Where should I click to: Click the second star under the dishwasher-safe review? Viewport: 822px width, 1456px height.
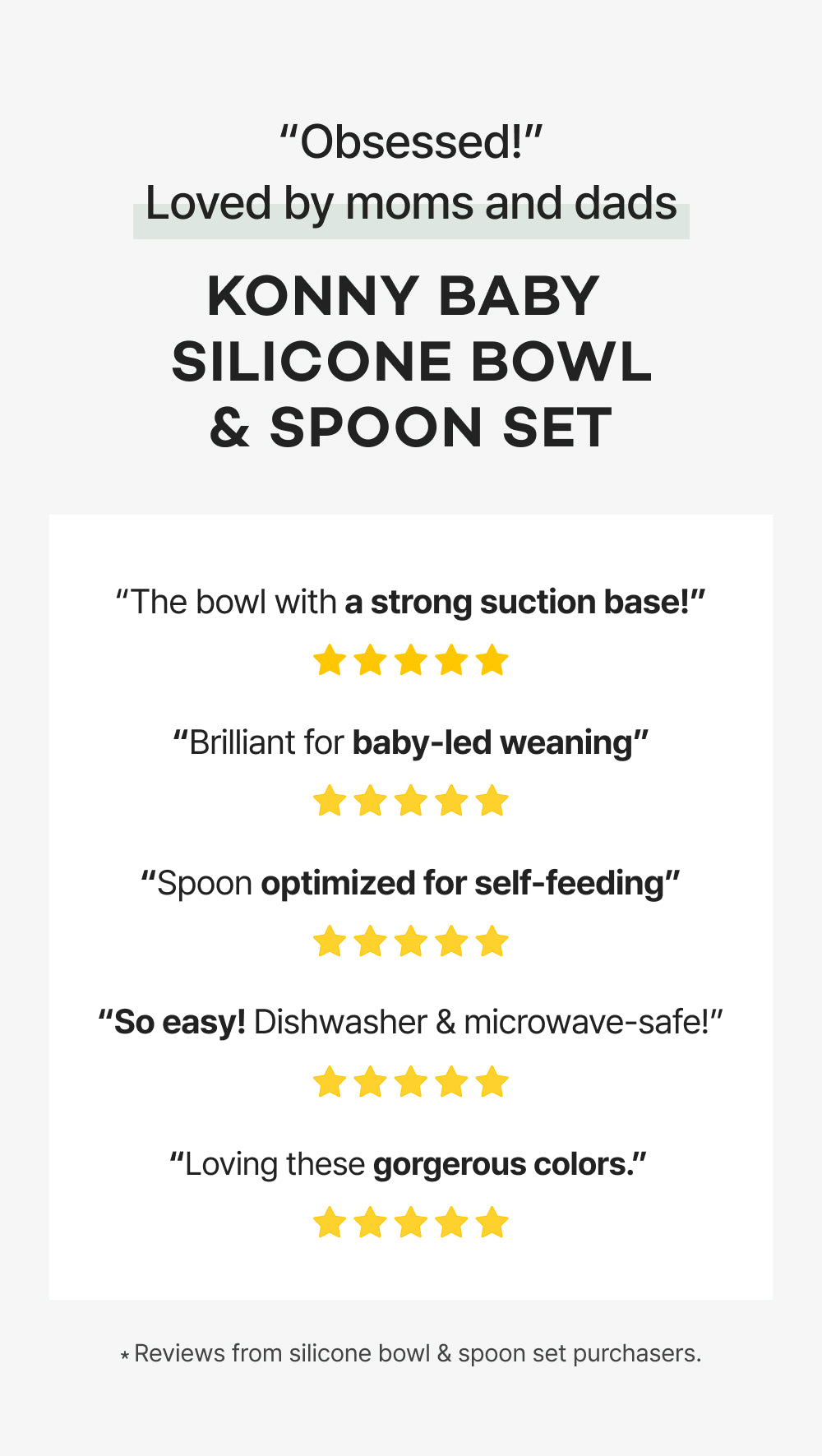click(370, 1082)
